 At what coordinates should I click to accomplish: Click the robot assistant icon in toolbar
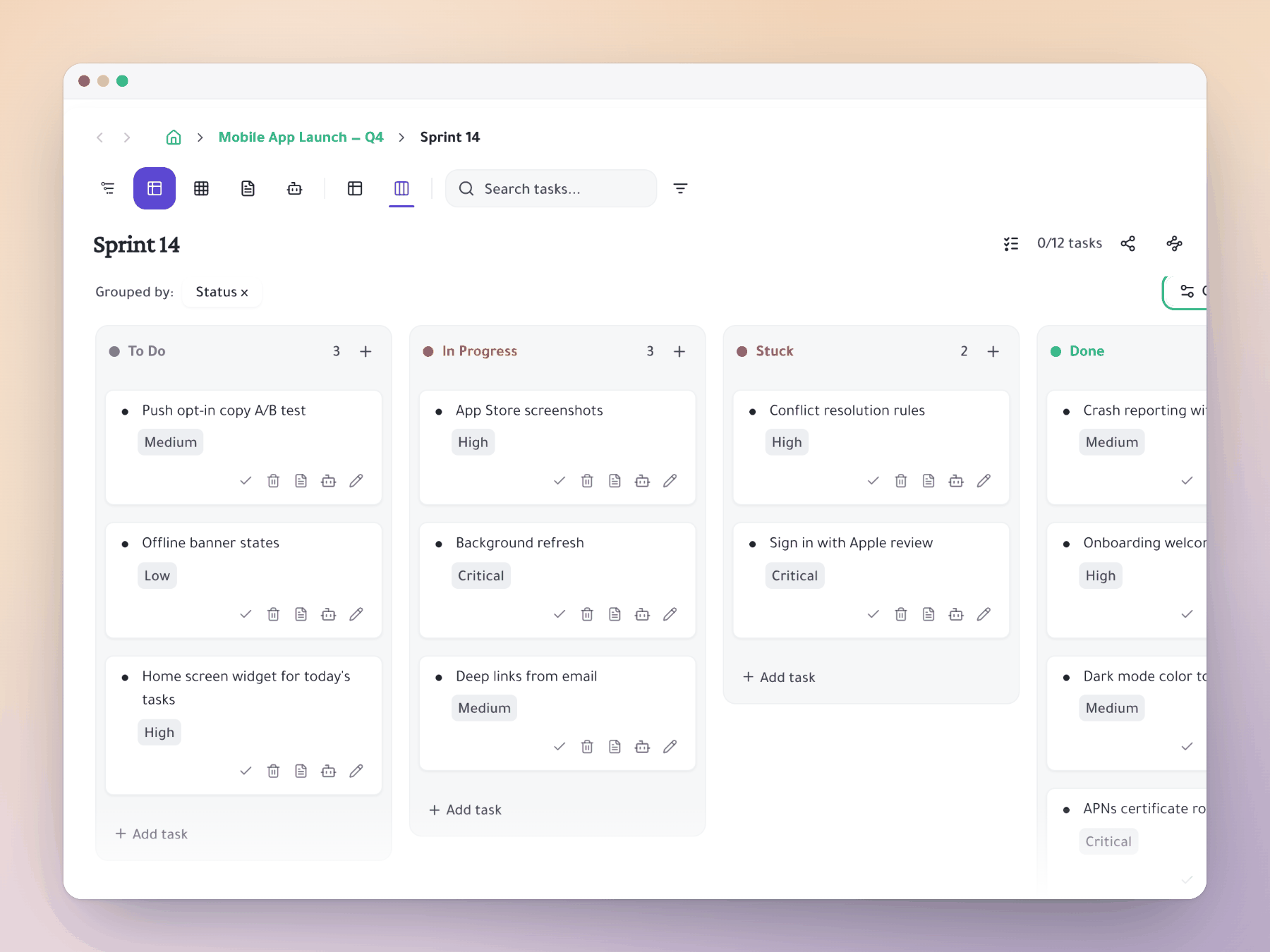coord(294,188)
